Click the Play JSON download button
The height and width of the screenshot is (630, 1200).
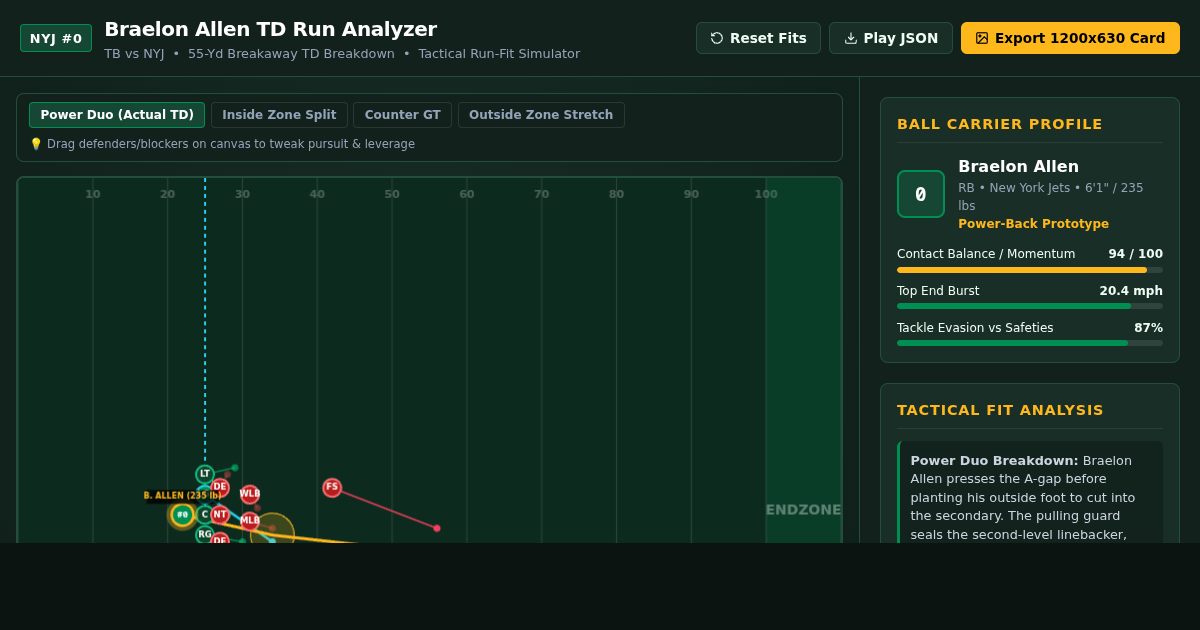coord(891,38)
